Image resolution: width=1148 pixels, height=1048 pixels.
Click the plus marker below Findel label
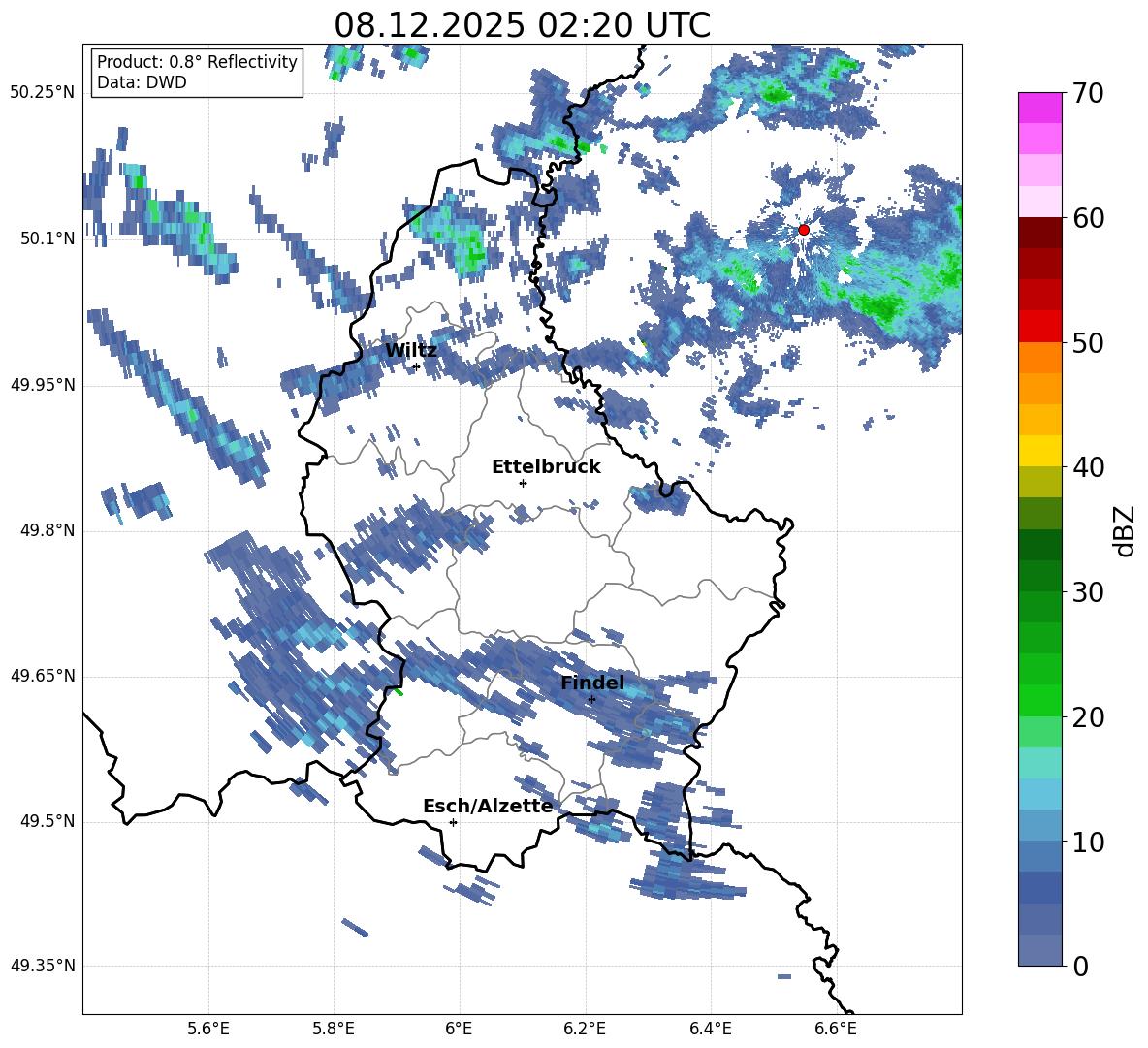click(591, 700)
